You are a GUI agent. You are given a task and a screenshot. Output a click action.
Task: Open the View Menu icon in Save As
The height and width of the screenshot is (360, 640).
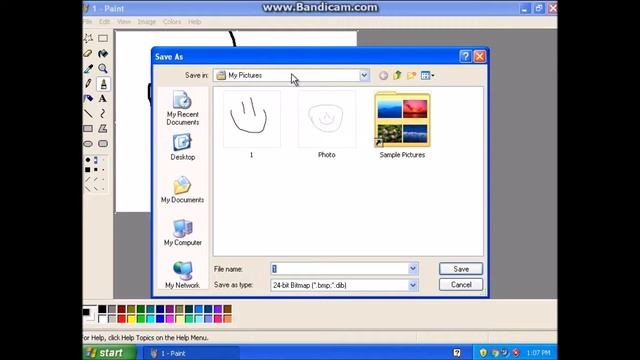(x=427, y=76)
